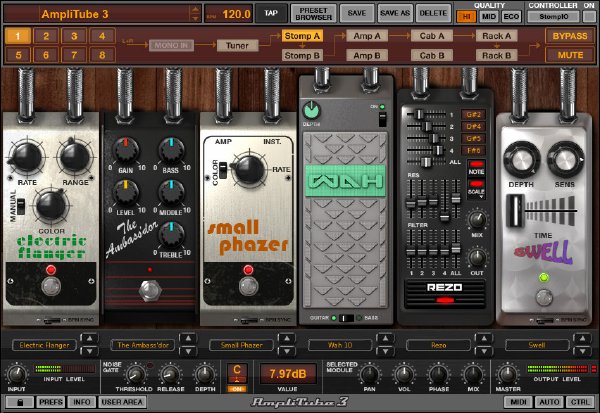The width and height of the screenshot is (600, 413).
Task: Open the PRESET BROWSER
Action: point(314,14)
